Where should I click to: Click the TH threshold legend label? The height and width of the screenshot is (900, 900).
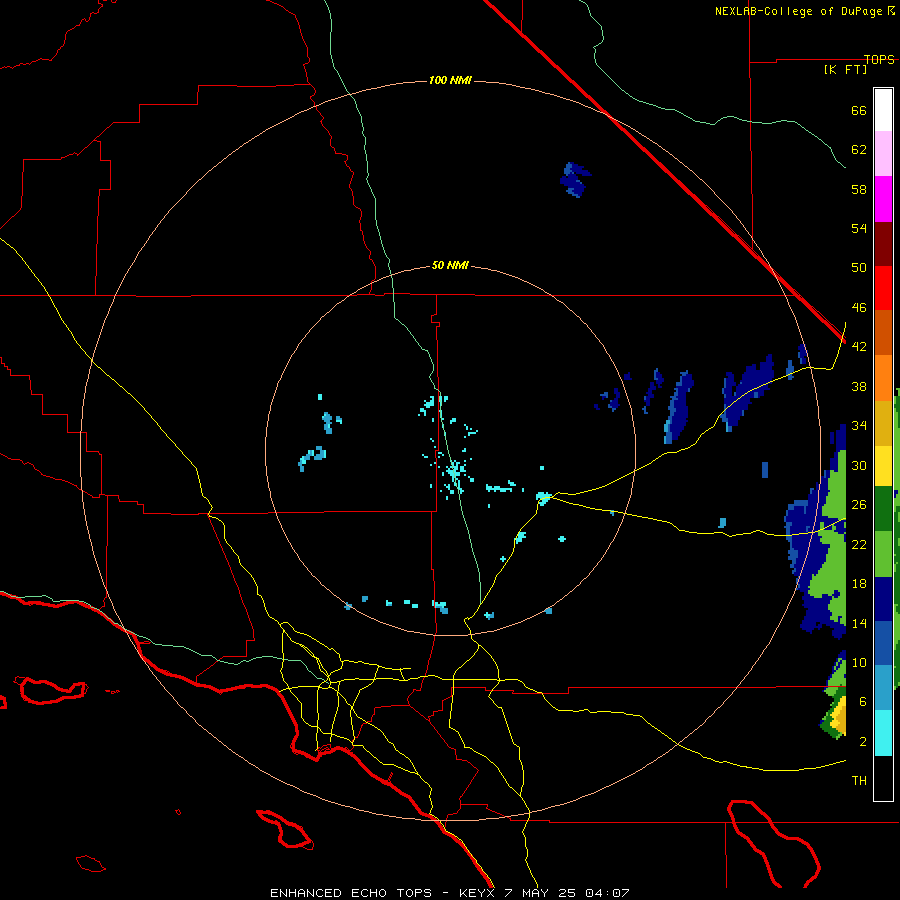pos(859,781)
